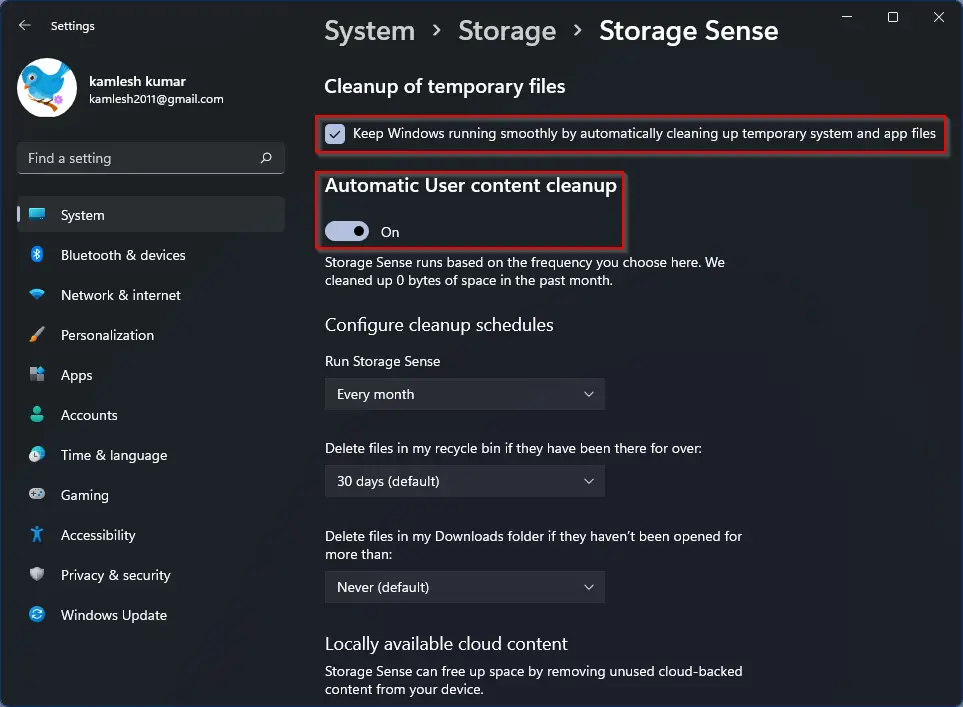Screen dimensions: 963x707
Task: Turn off Automatic User content cleanup toggle
Action: click(347, 232)
